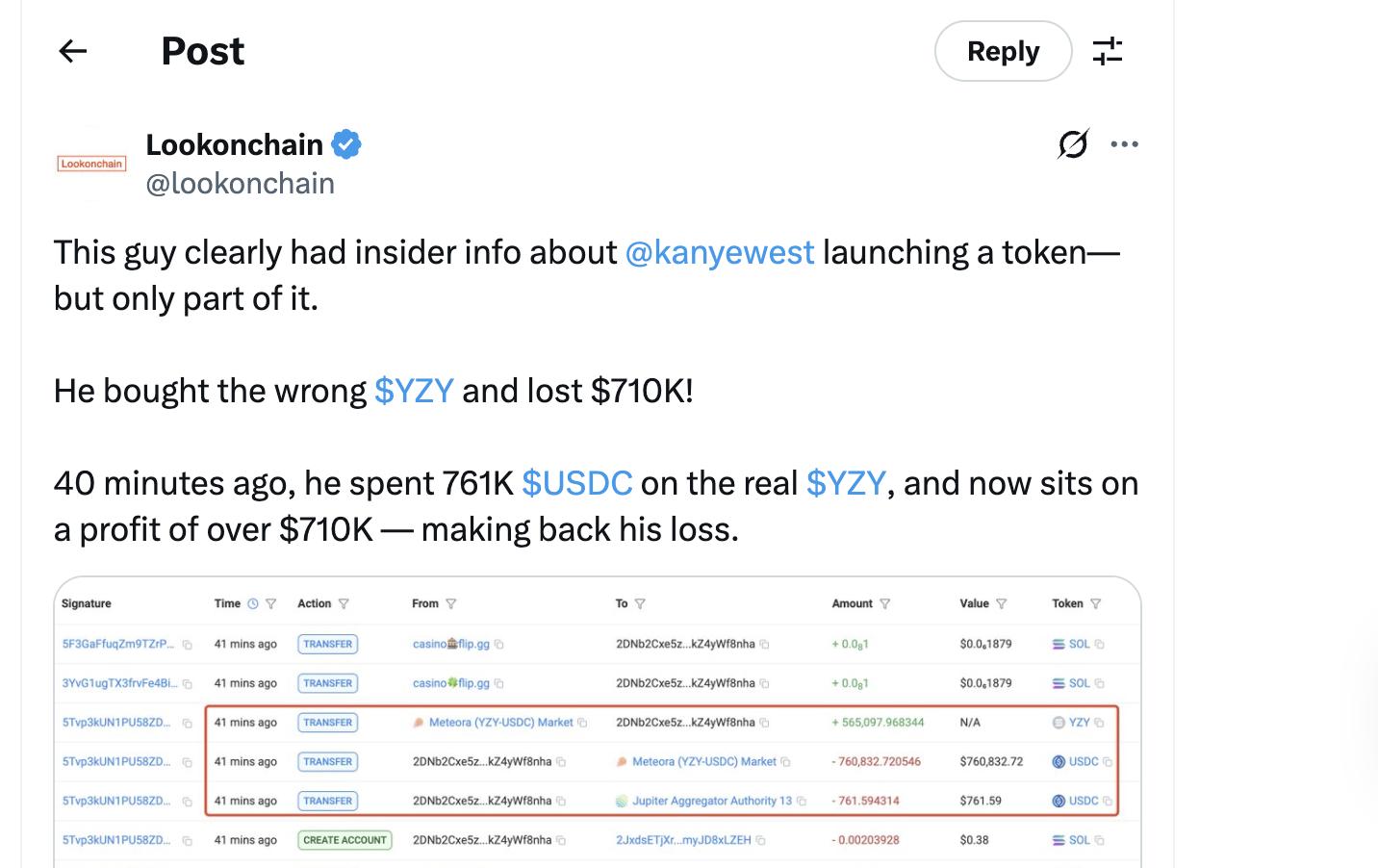The image size is (1378, 868).
Task: Click the Lookonchain profile avatar
Action: [91, 164]
